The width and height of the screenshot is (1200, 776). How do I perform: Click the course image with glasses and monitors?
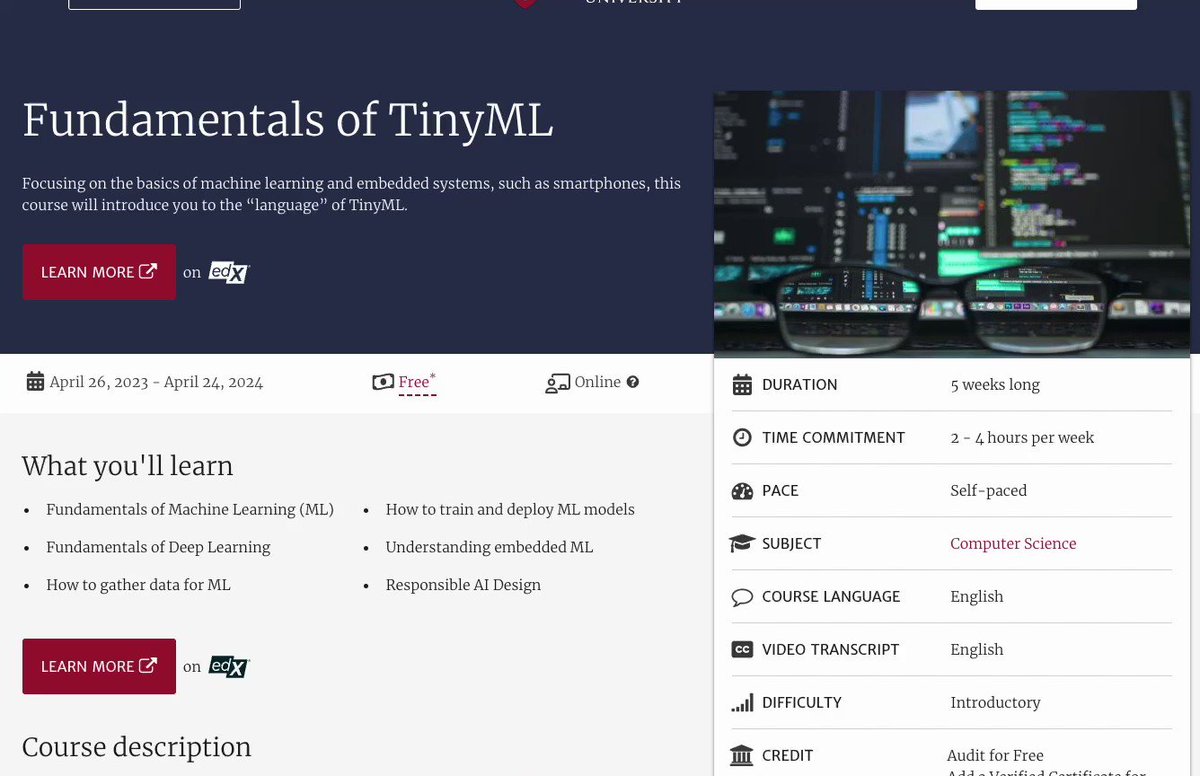(951, 223)
